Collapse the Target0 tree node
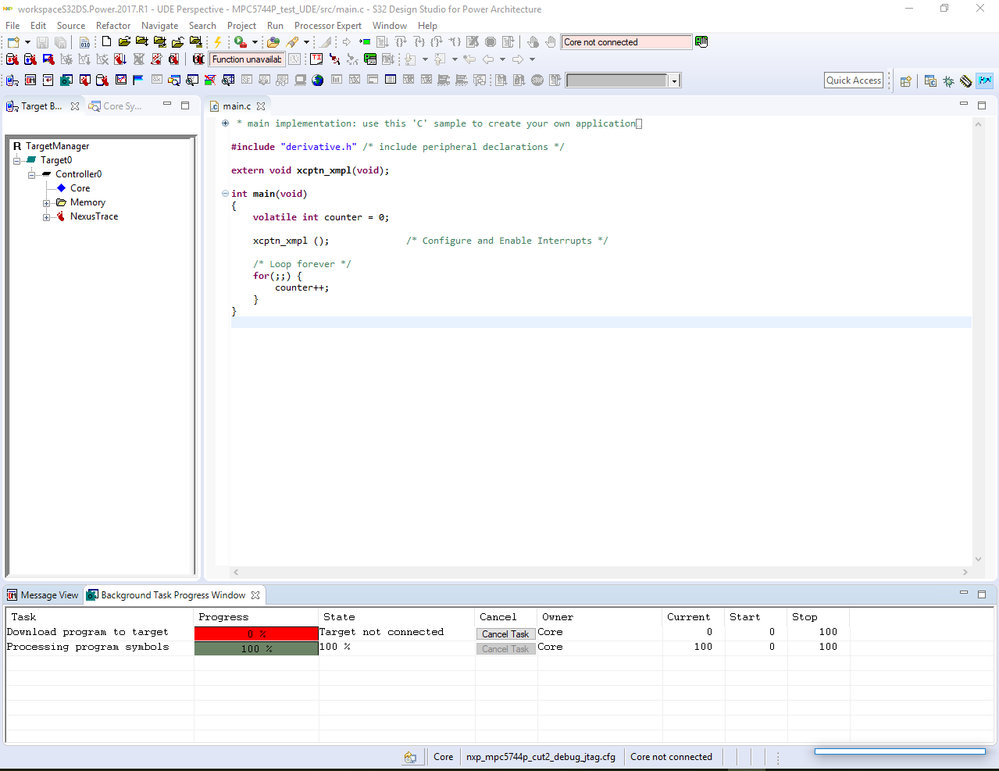Viewport: 999px width, 771px height. tap(17, 160)
